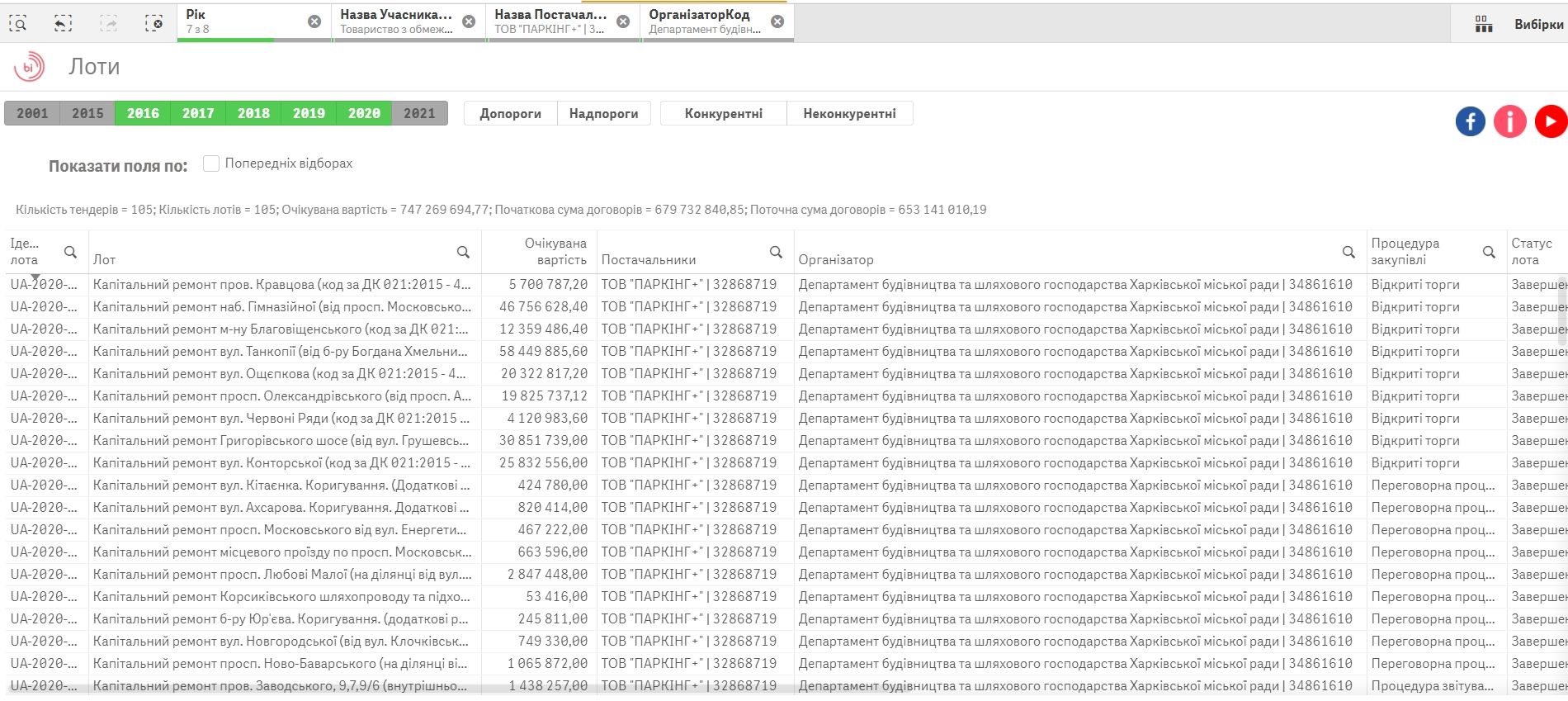Search in the Постачальники column

pos(776,253)
